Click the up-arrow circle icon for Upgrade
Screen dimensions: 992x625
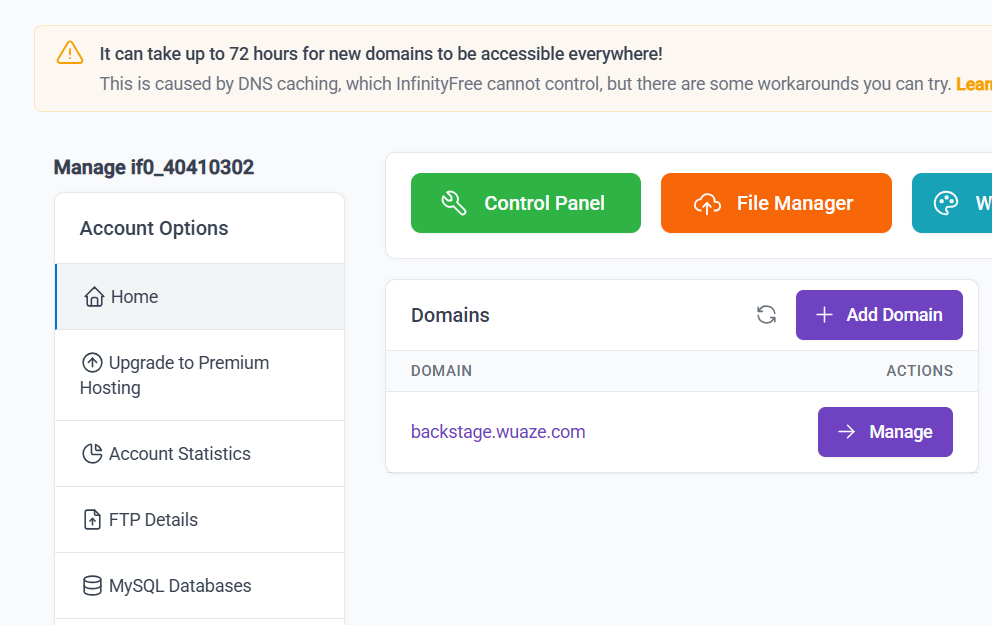92,363
